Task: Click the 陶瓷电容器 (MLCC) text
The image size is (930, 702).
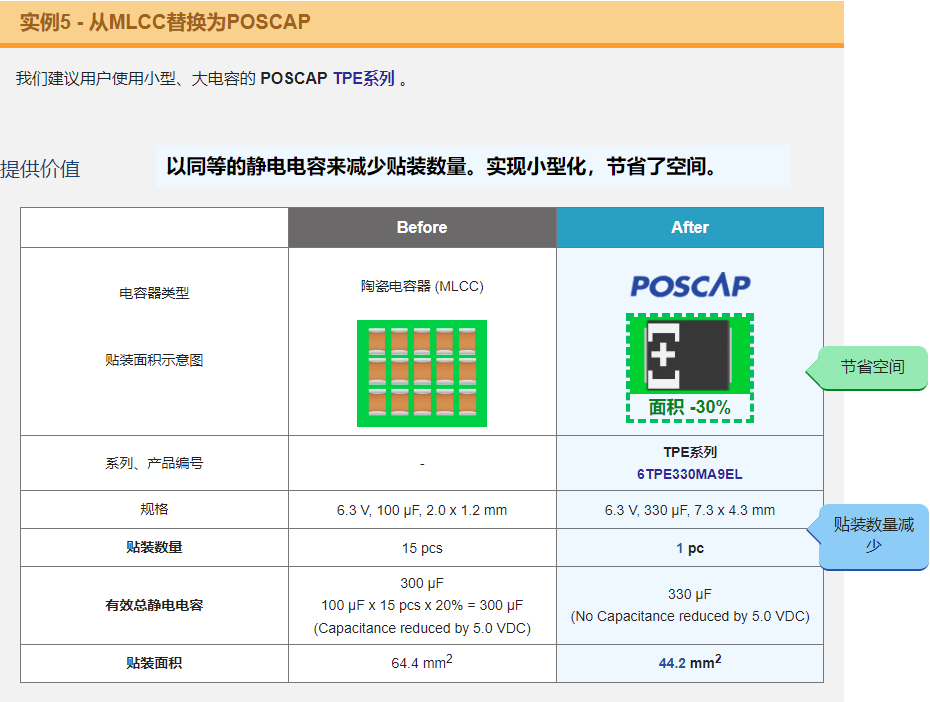Action: pyautogui.click(x=422, y=286)
